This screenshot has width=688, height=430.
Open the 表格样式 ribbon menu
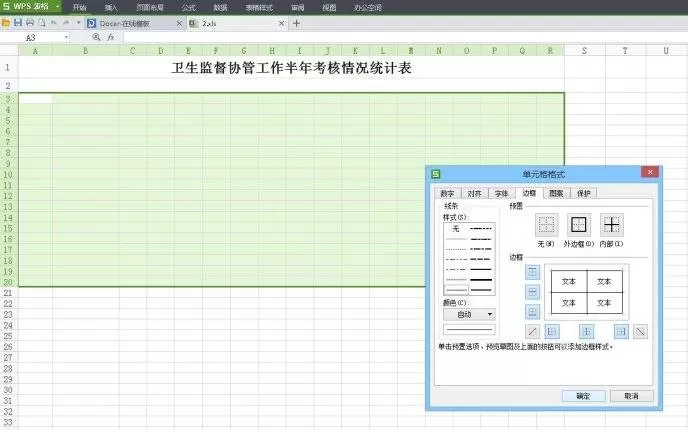(x=259, y=7)
